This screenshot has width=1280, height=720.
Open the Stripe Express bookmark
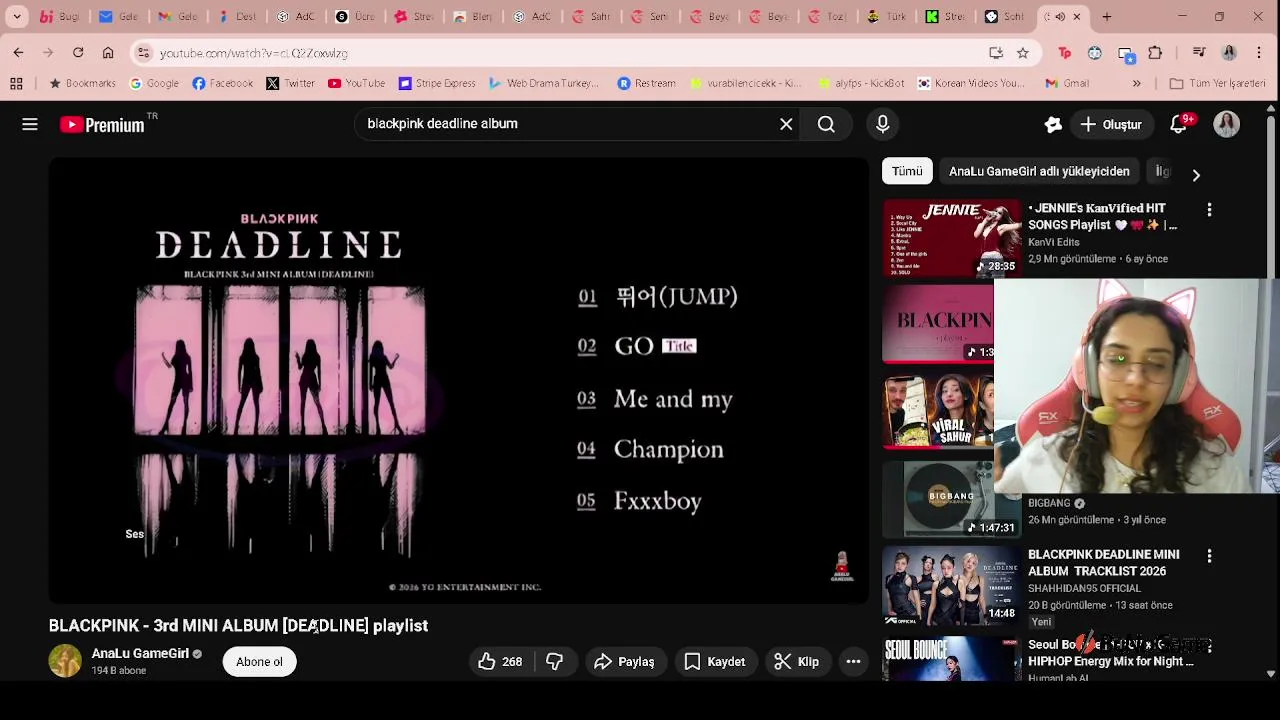tap(437, 84)
